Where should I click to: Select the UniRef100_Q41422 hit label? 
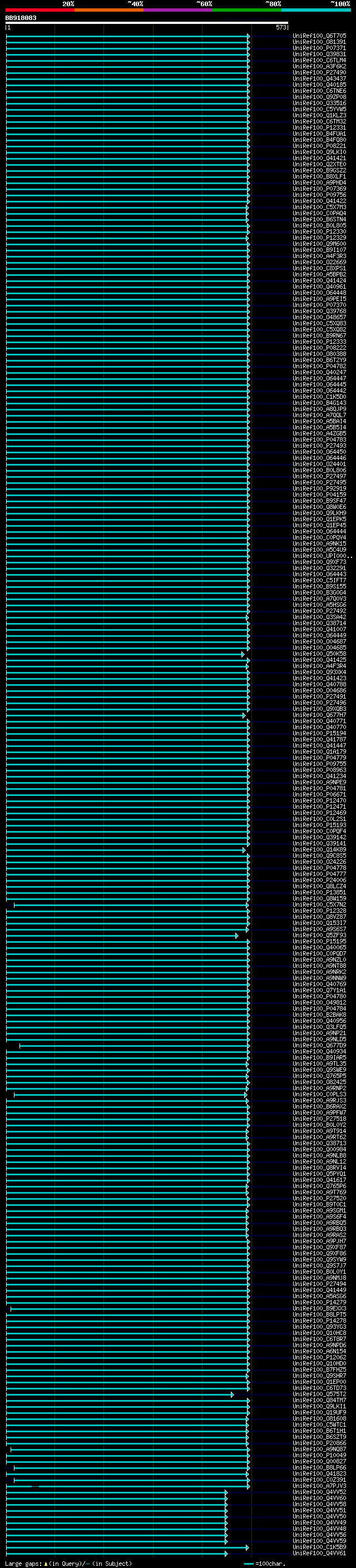click(319, 201)
